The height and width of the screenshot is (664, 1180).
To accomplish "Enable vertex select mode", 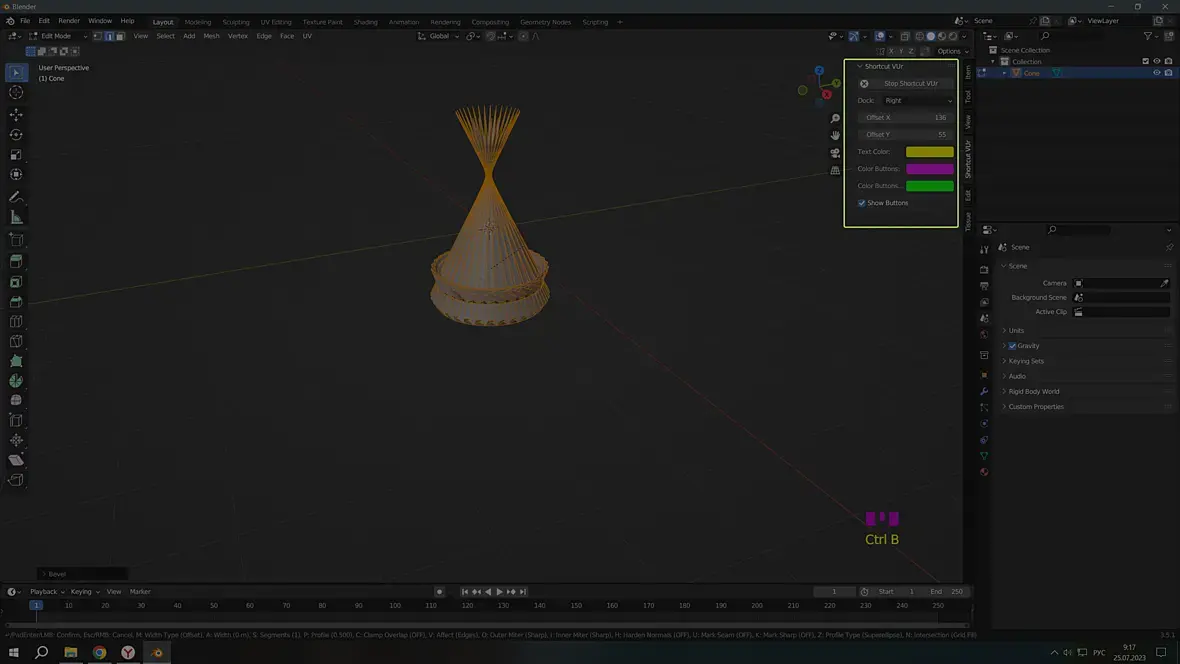I will click(98, 36).
